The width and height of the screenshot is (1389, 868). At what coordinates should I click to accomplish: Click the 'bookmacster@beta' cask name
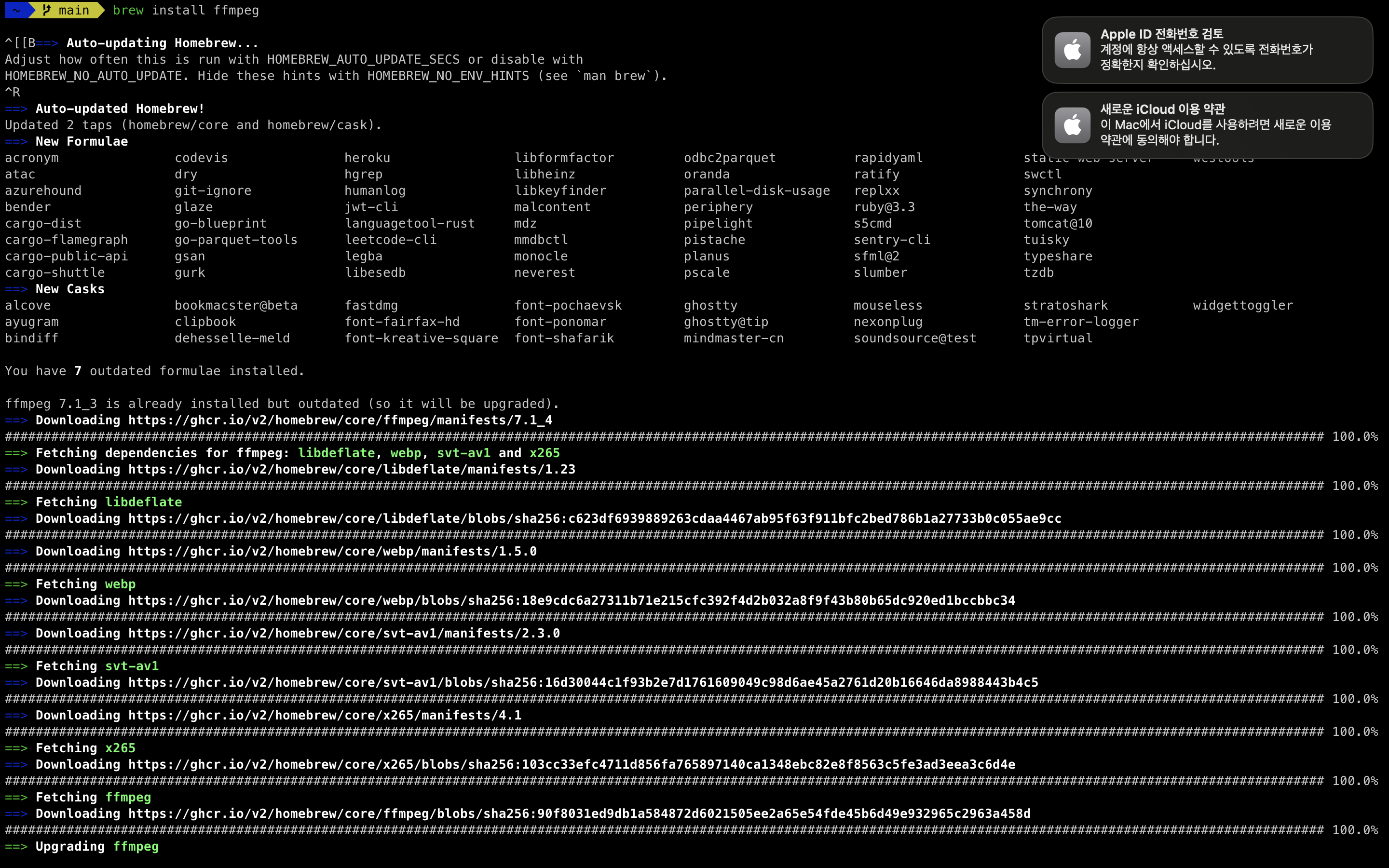click(x=236, y=305)
